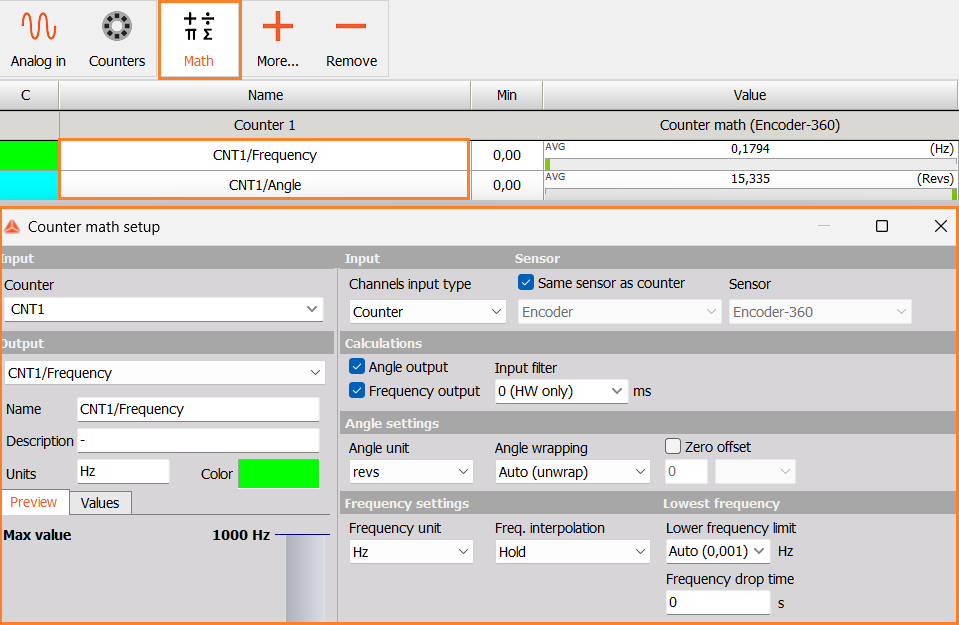Click the Min column header

506,95
